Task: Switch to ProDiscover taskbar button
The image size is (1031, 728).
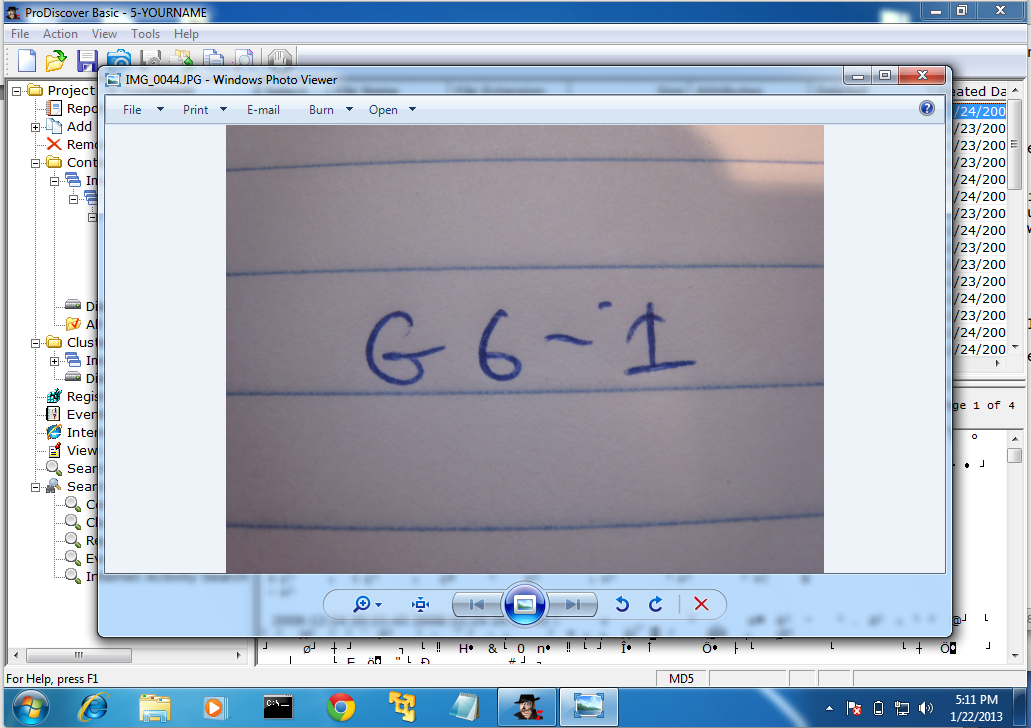Action: pyautogui.click(x=528, y=708)
